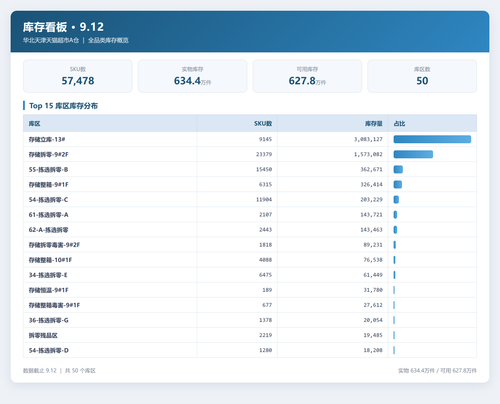Click the 占比 bar for 存储拆零-9#2F
500x404 pixels.
(413, 154)
